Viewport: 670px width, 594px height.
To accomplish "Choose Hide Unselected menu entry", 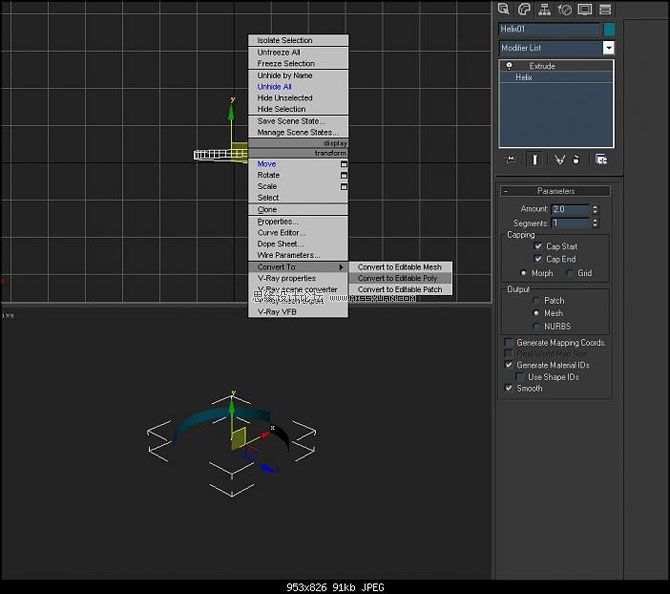I will 298,98.
